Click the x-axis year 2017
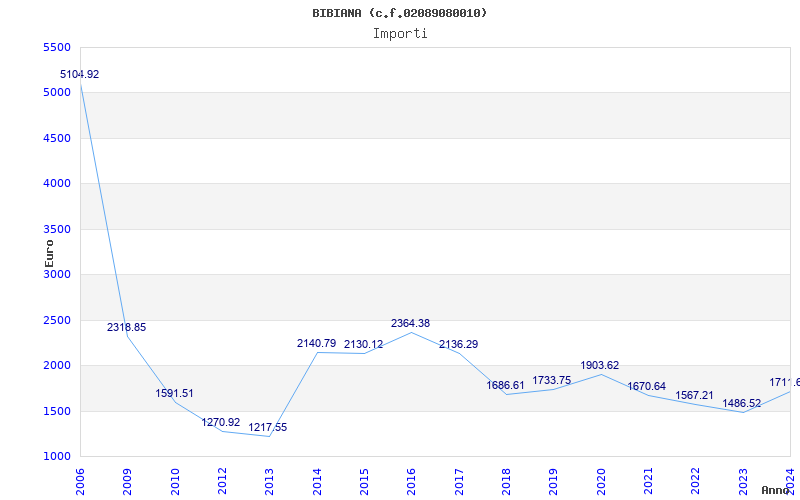 459,481
